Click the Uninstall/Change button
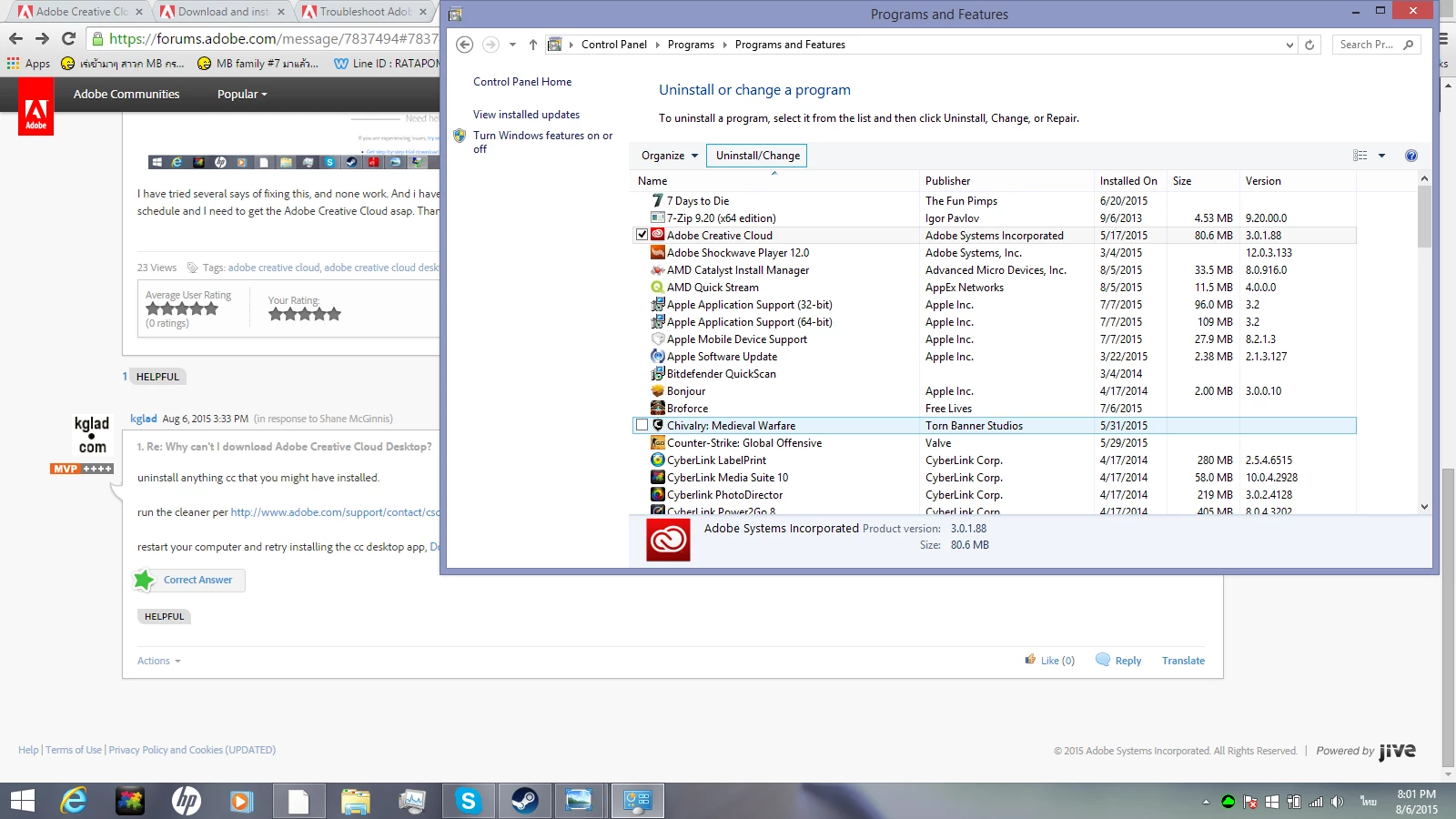Screen dimensions: 1456x819 [757, 156]
